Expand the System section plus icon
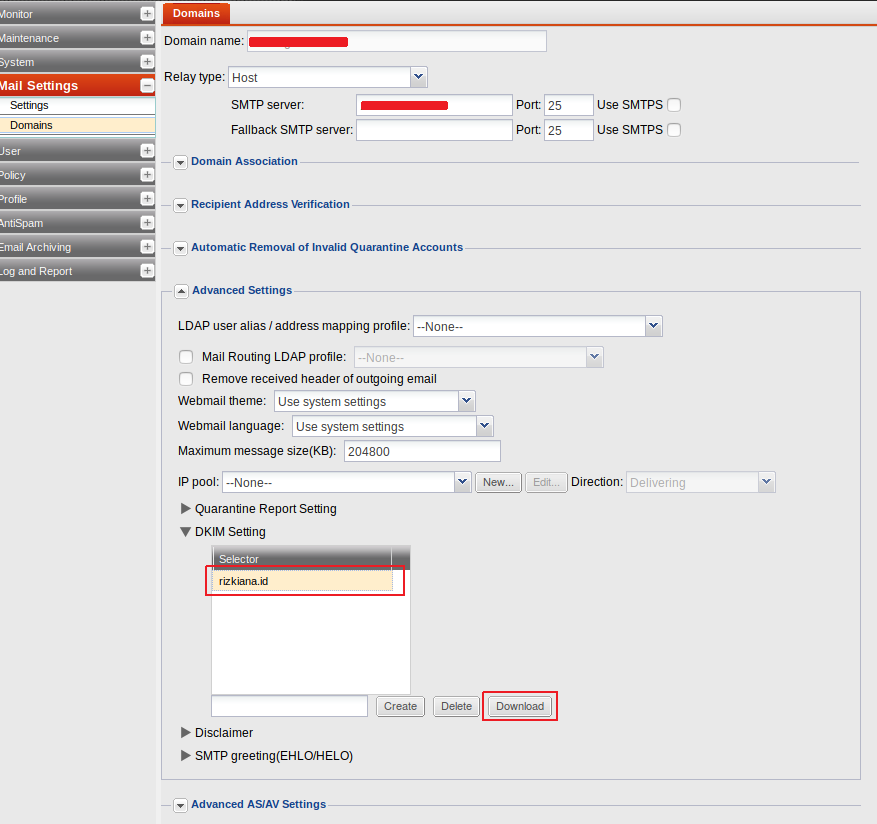The width and height of the screenshot is (877, 824). [x=147, y=61]
